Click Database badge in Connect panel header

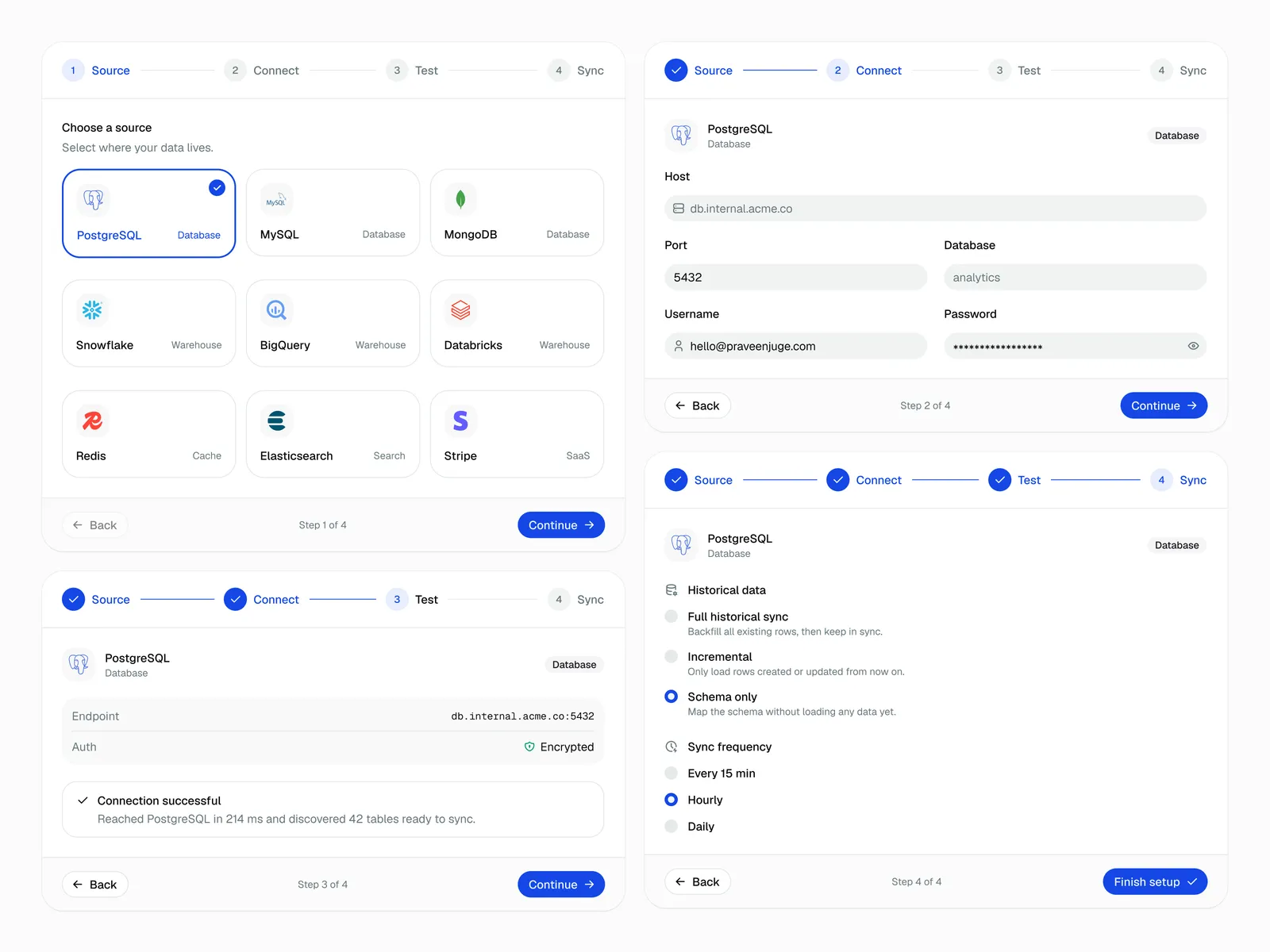click(x=1176, y=136)
